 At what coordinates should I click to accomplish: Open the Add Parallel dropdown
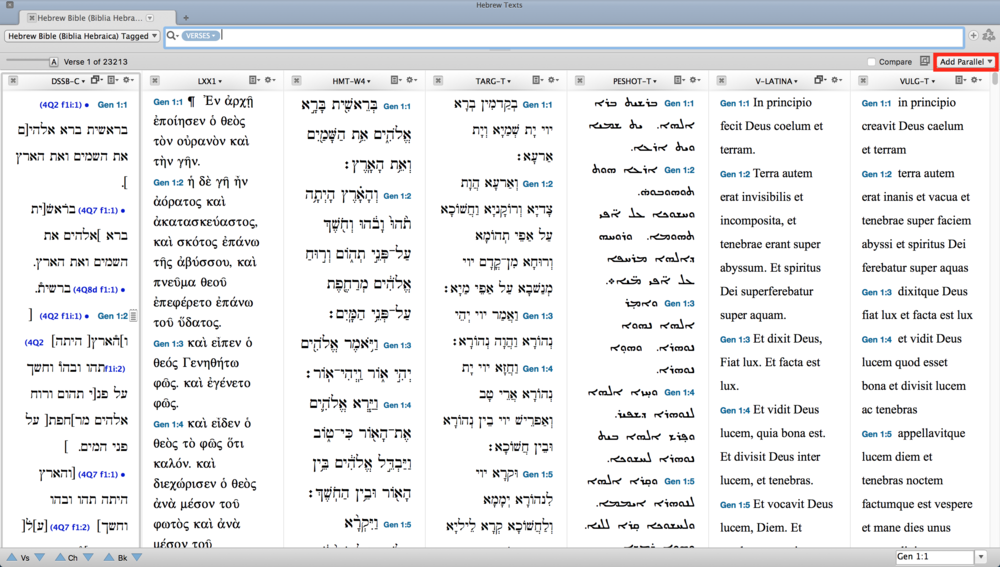coord(965,62)
